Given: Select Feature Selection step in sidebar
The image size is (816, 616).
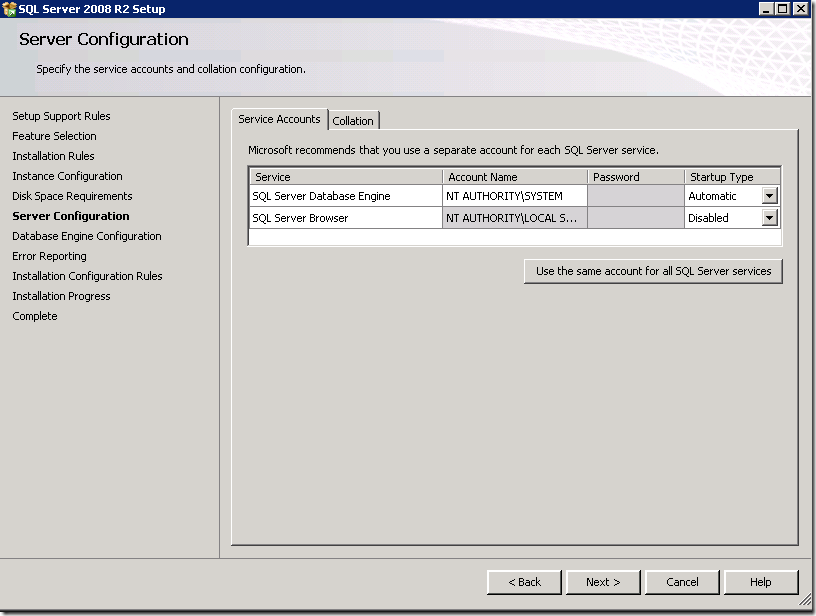Looking at the screenshot, I should pyautogui.click(x=55, y=136).
